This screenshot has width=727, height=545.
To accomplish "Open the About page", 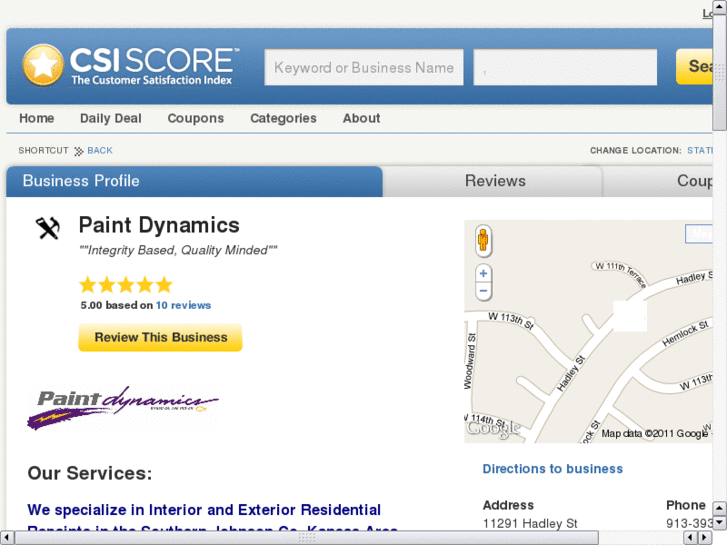I will [x=362, y=118].
